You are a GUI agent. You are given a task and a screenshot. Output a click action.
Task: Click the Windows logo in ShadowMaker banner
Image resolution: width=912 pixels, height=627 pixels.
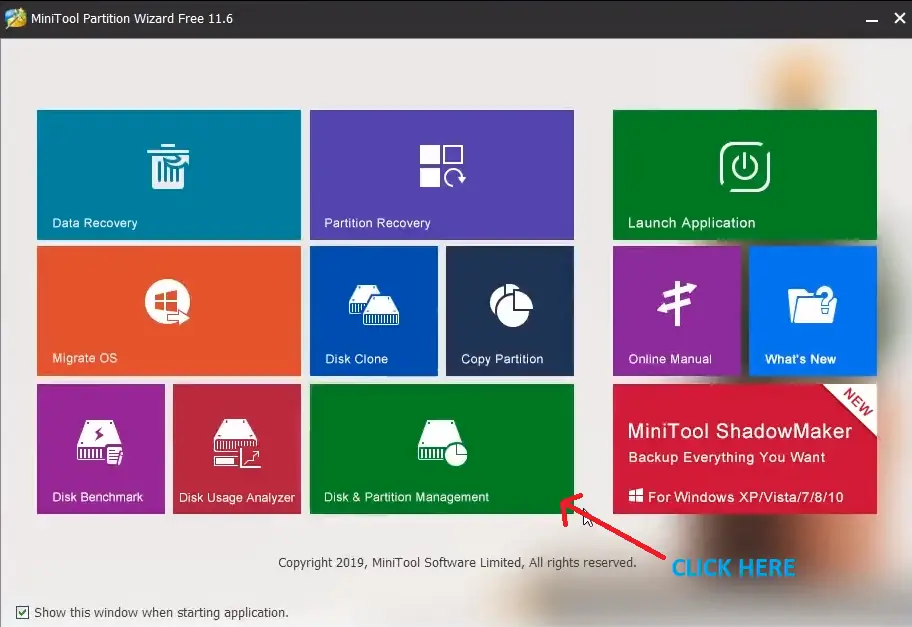point(635,496)
